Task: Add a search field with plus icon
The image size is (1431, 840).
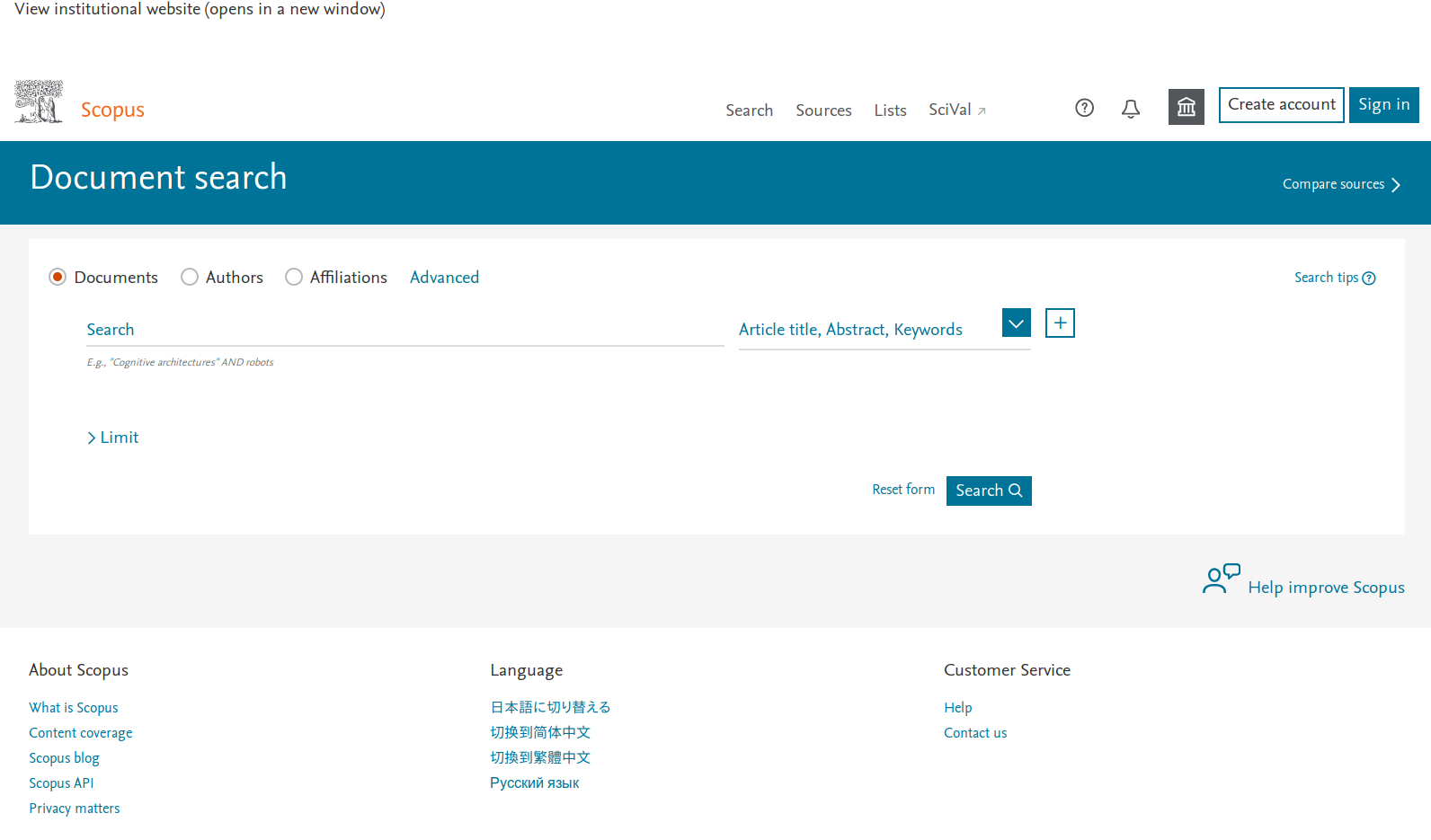Action: [1060, 323]
